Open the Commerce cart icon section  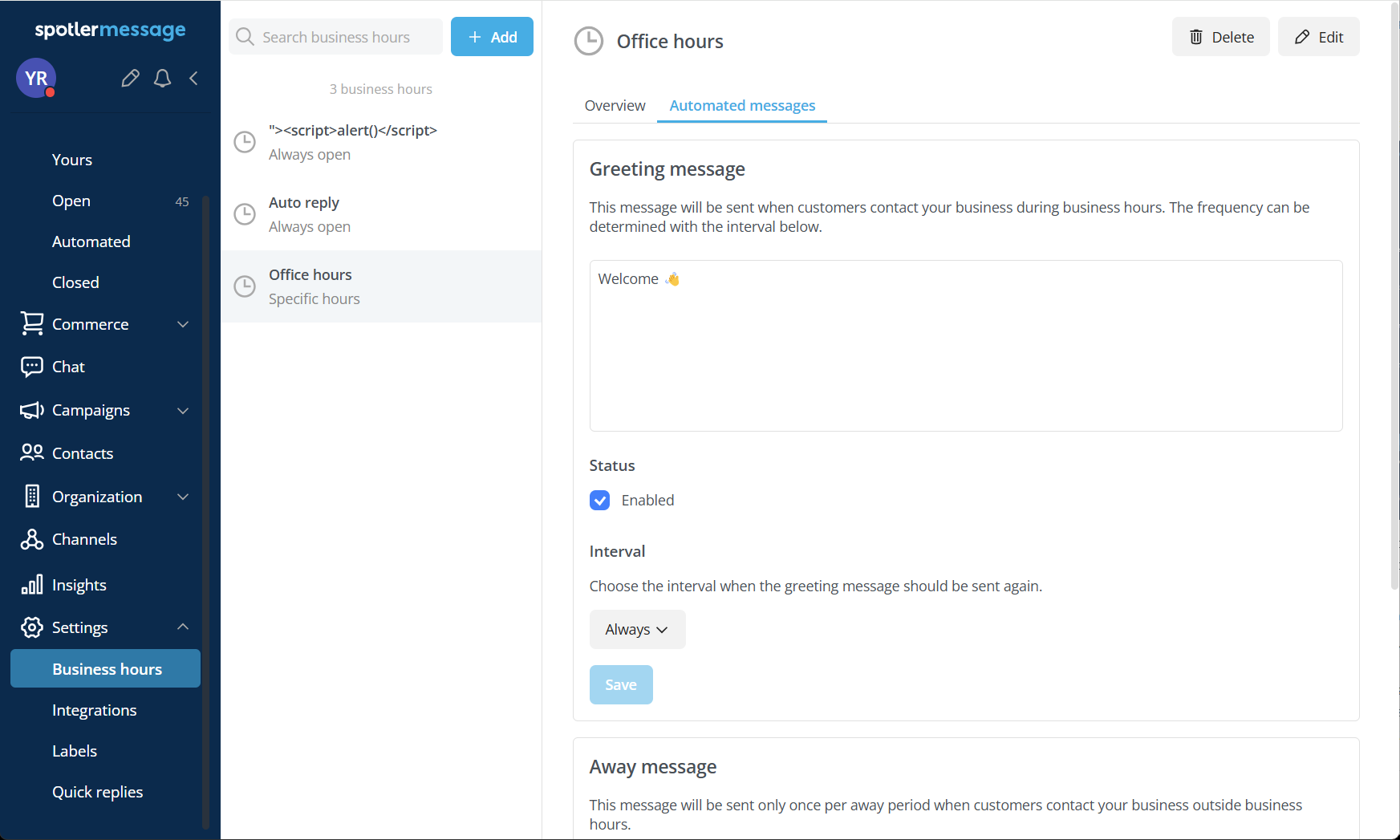coord(32,324)
